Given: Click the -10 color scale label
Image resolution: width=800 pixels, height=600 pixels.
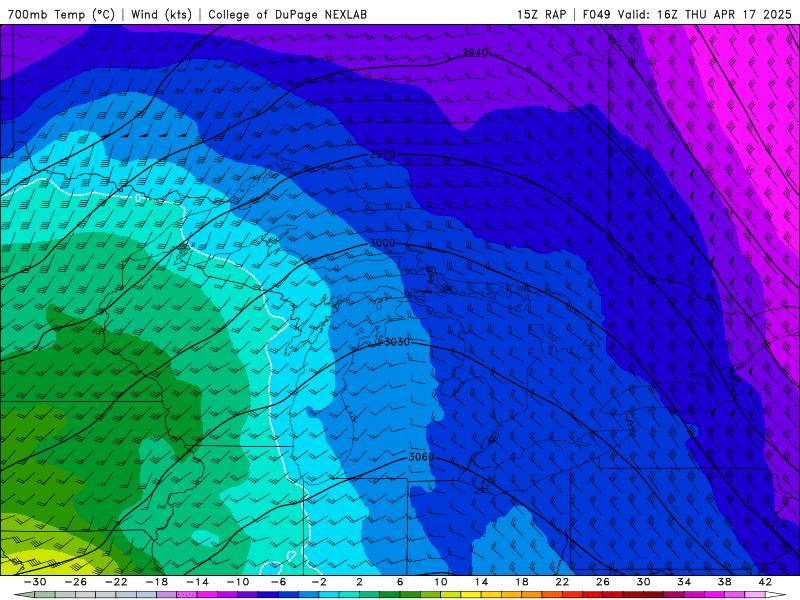Looking at the screenshot, I should pyautogui.click(x=238, y=582).
